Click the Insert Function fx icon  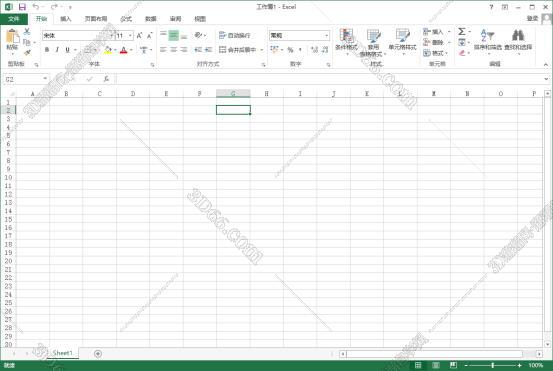(x=106, y=79)
